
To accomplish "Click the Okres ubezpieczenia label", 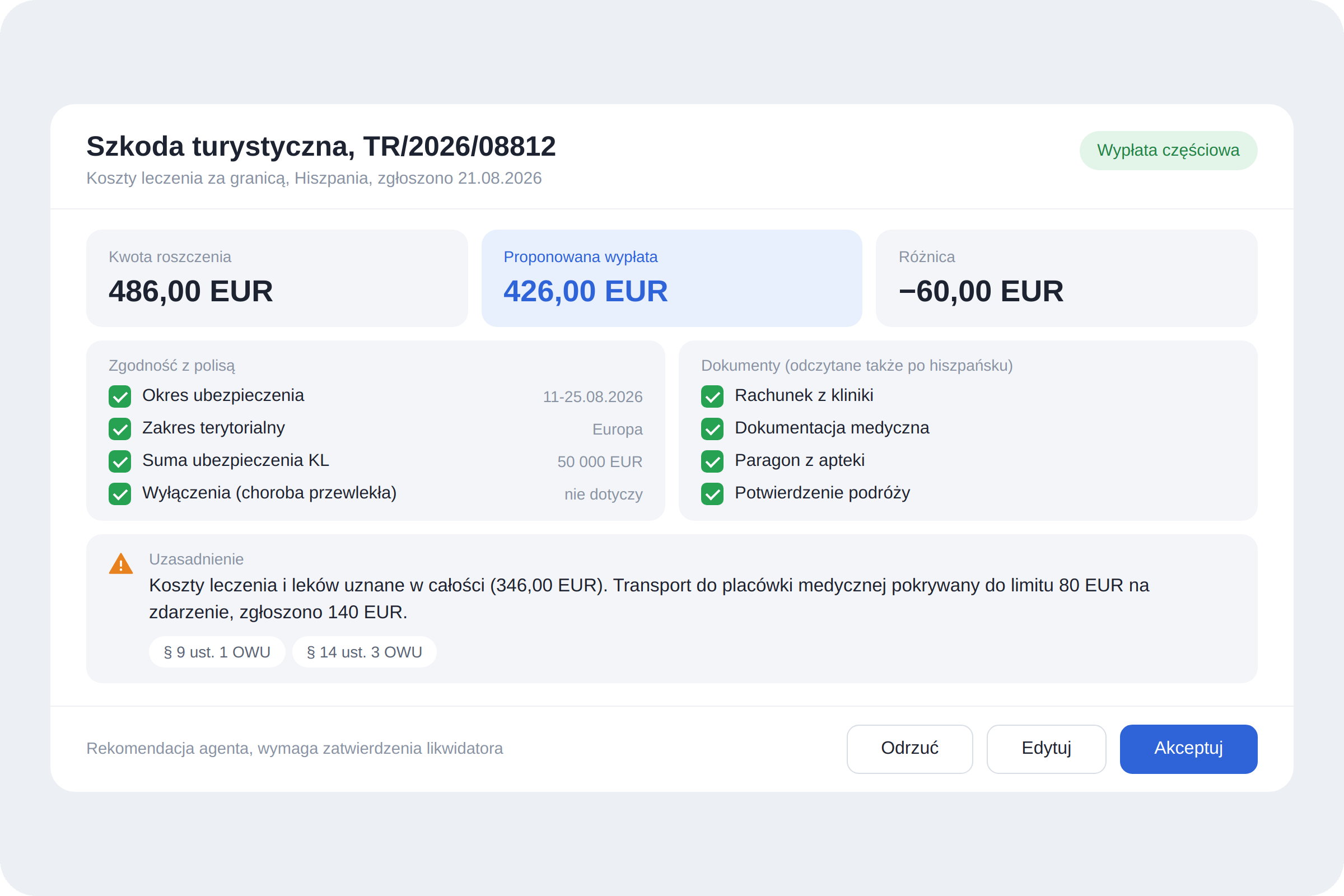I will pos(223,395).
